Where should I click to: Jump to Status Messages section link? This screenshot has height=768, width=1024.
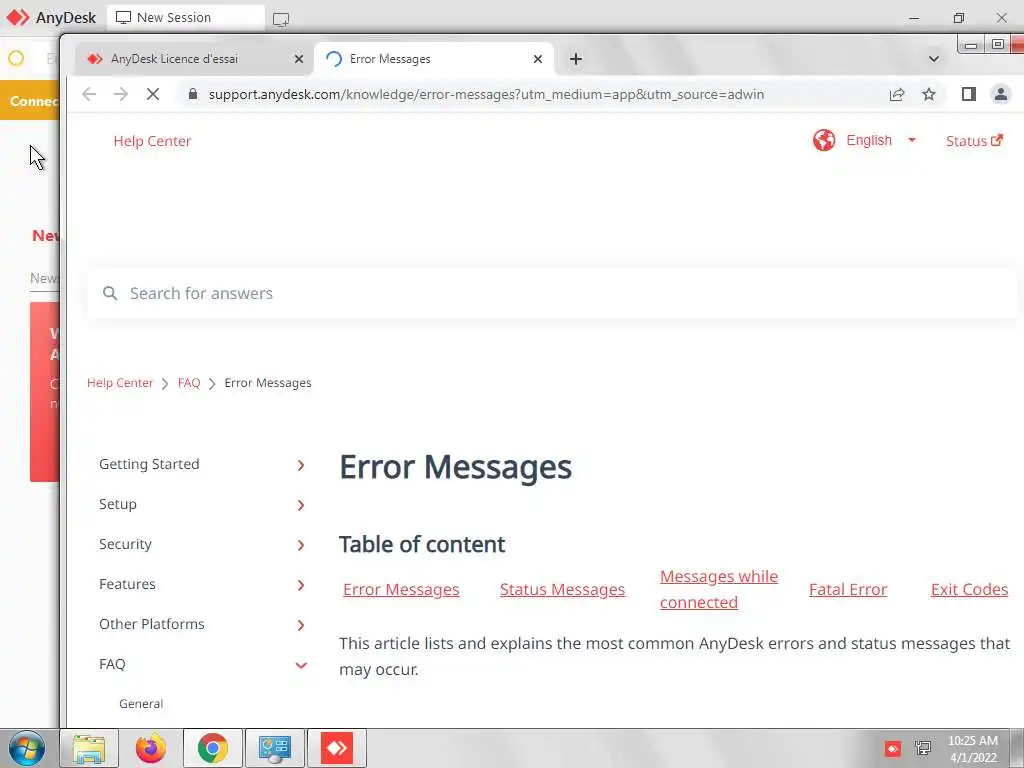[562, 590]
